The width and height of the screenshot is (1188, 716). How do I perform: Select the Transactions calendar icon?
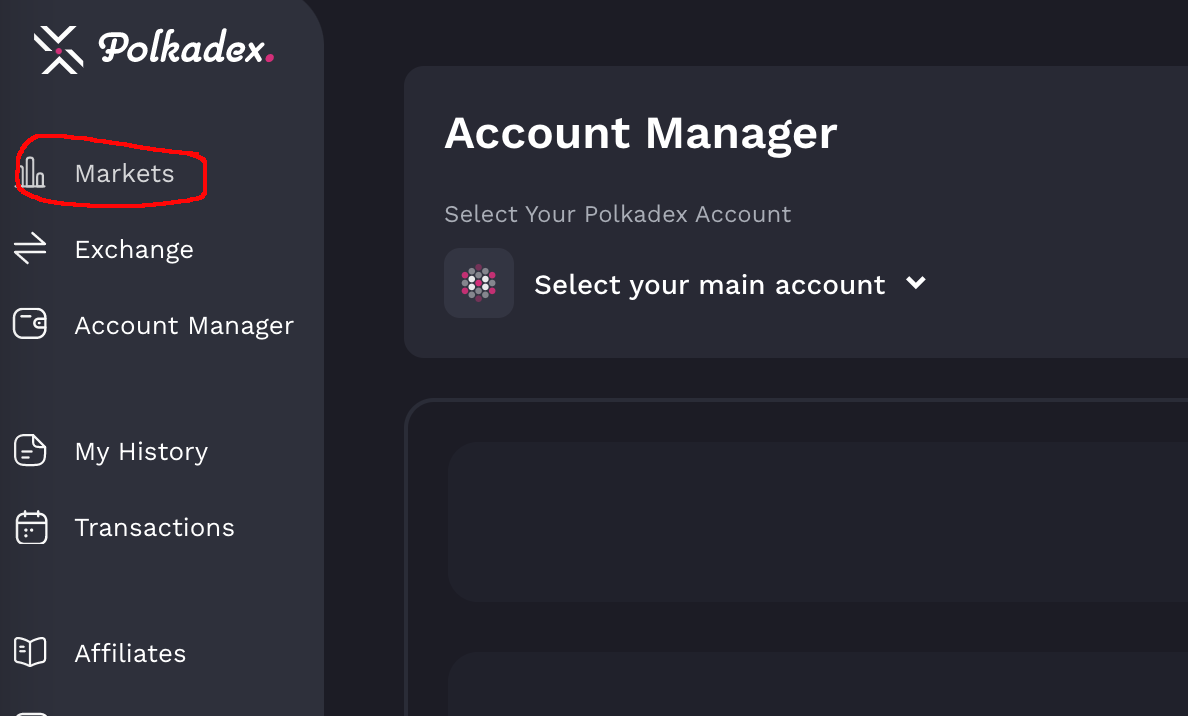click(x=30, y=527)
